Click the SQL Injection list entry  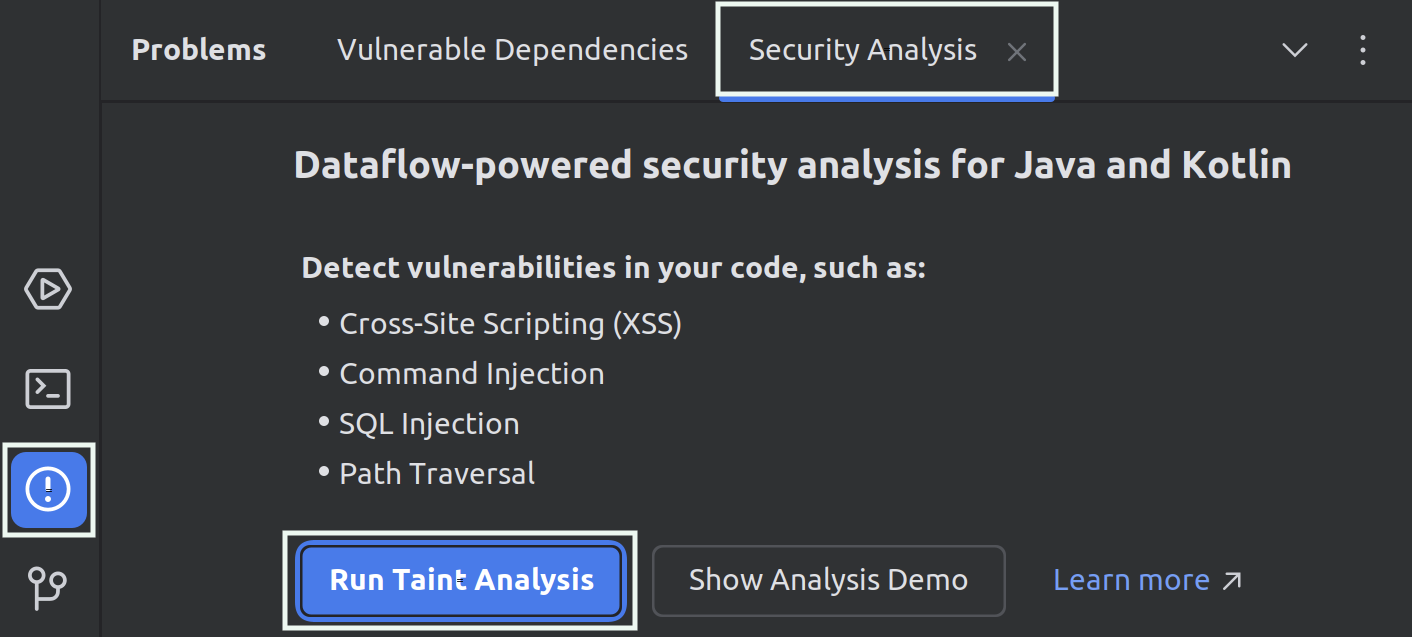[x=428, y=423]
